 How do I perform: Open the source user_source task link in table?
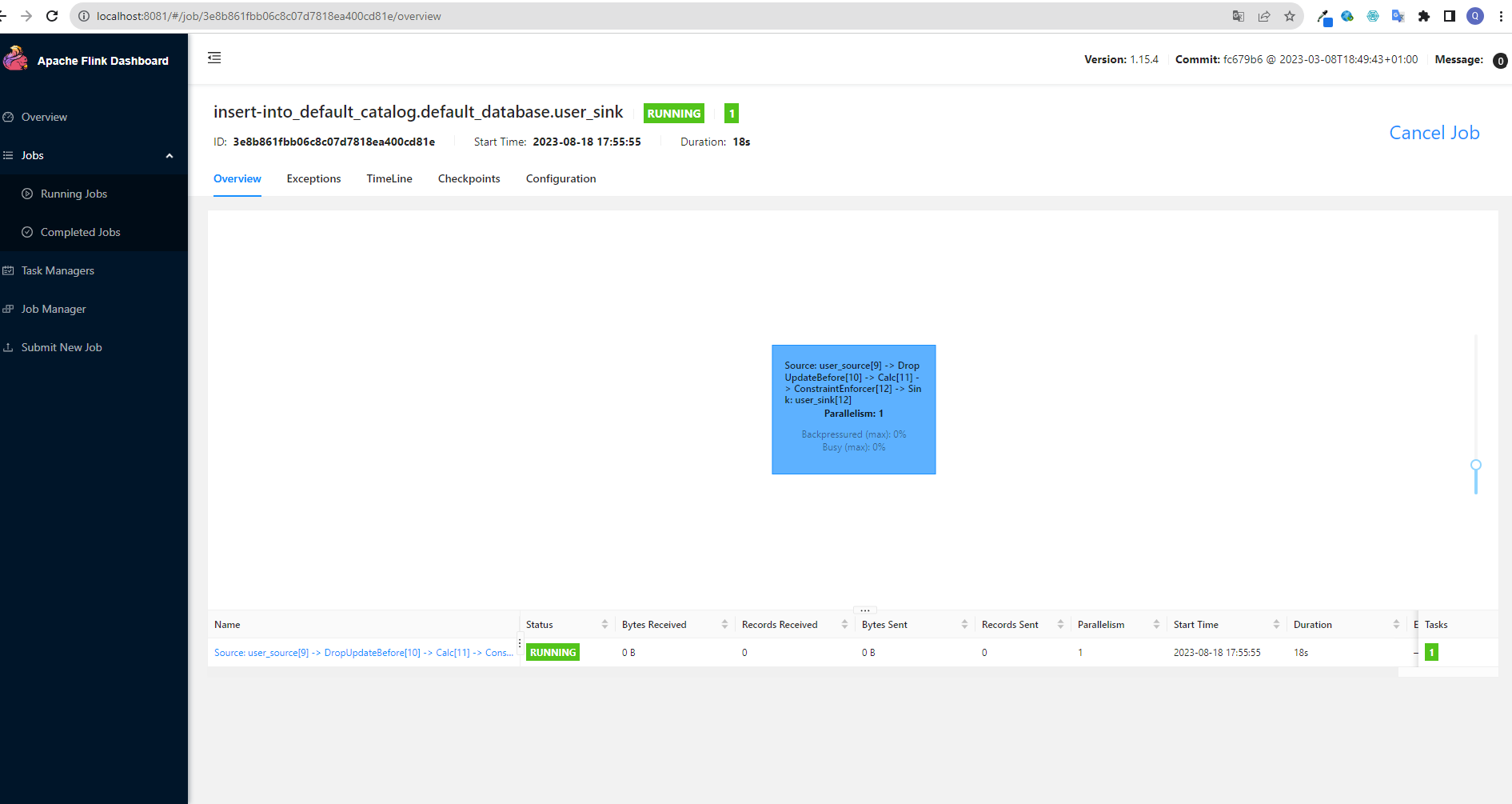pyautogui.click(x=363, y=653)
